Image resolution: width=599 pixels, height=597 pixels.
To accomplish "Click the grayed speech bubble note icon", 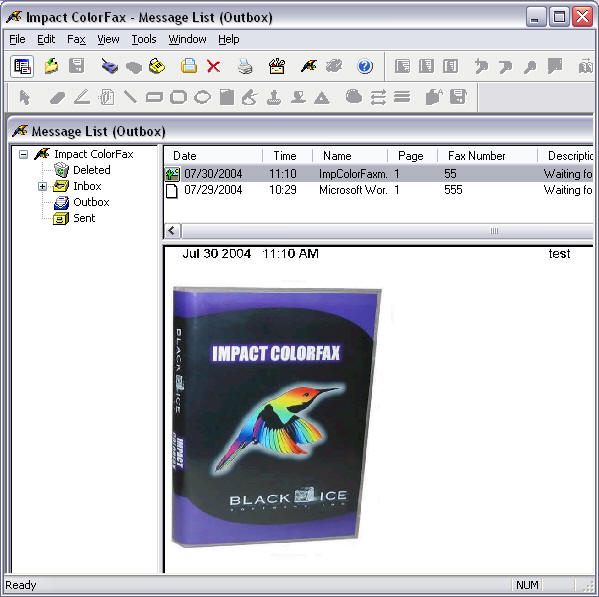I will [555, 66].
